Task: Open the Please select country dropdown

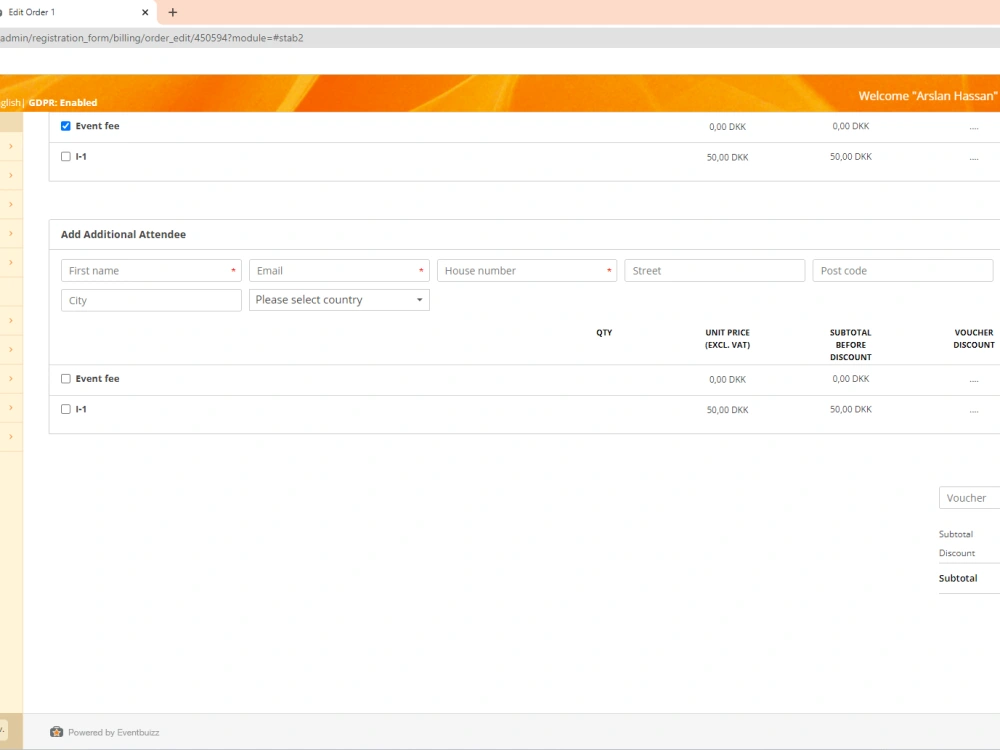Action: [x=339, y=300]
